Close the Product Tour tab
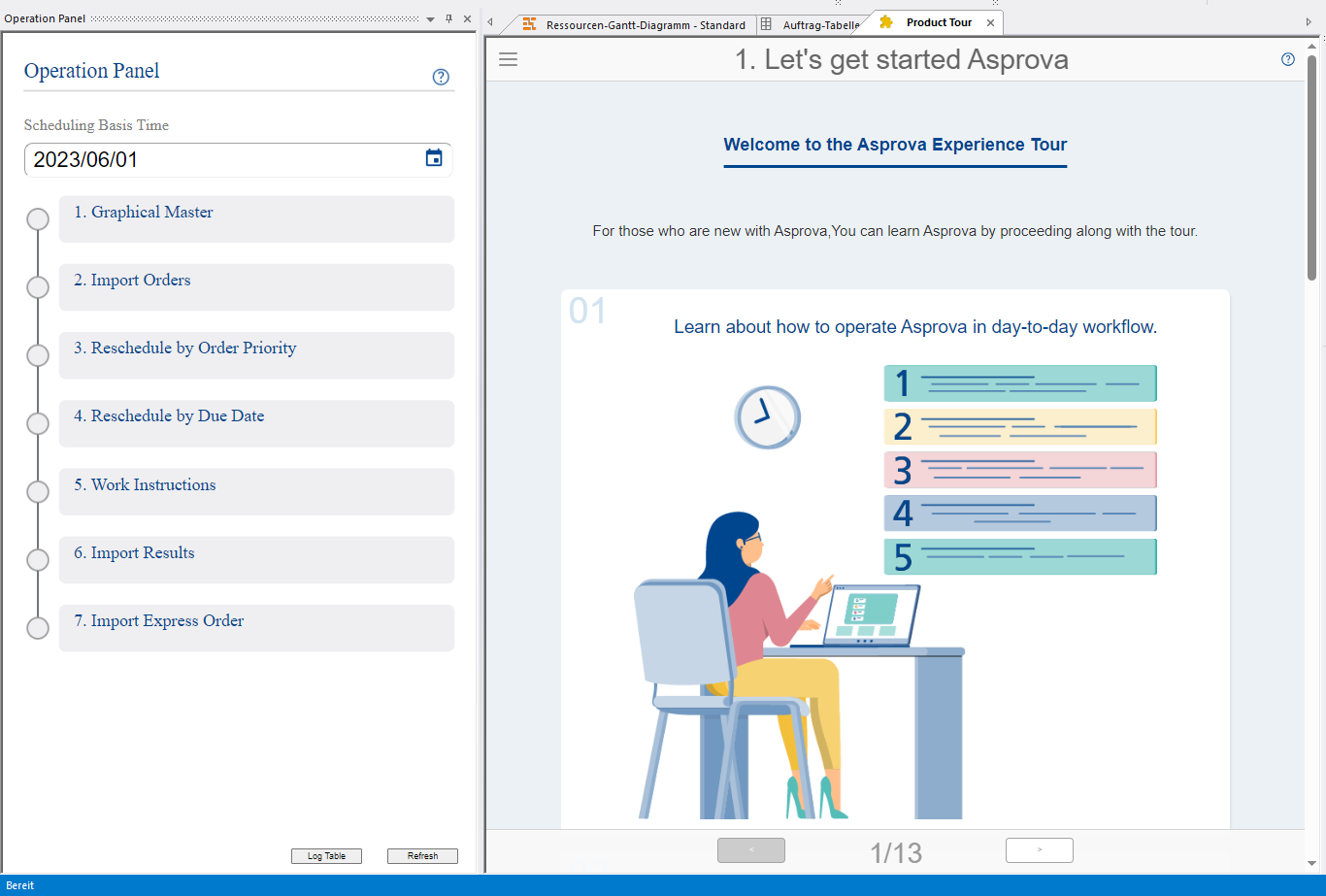The image size is (1326, 896). click(990, 23)
